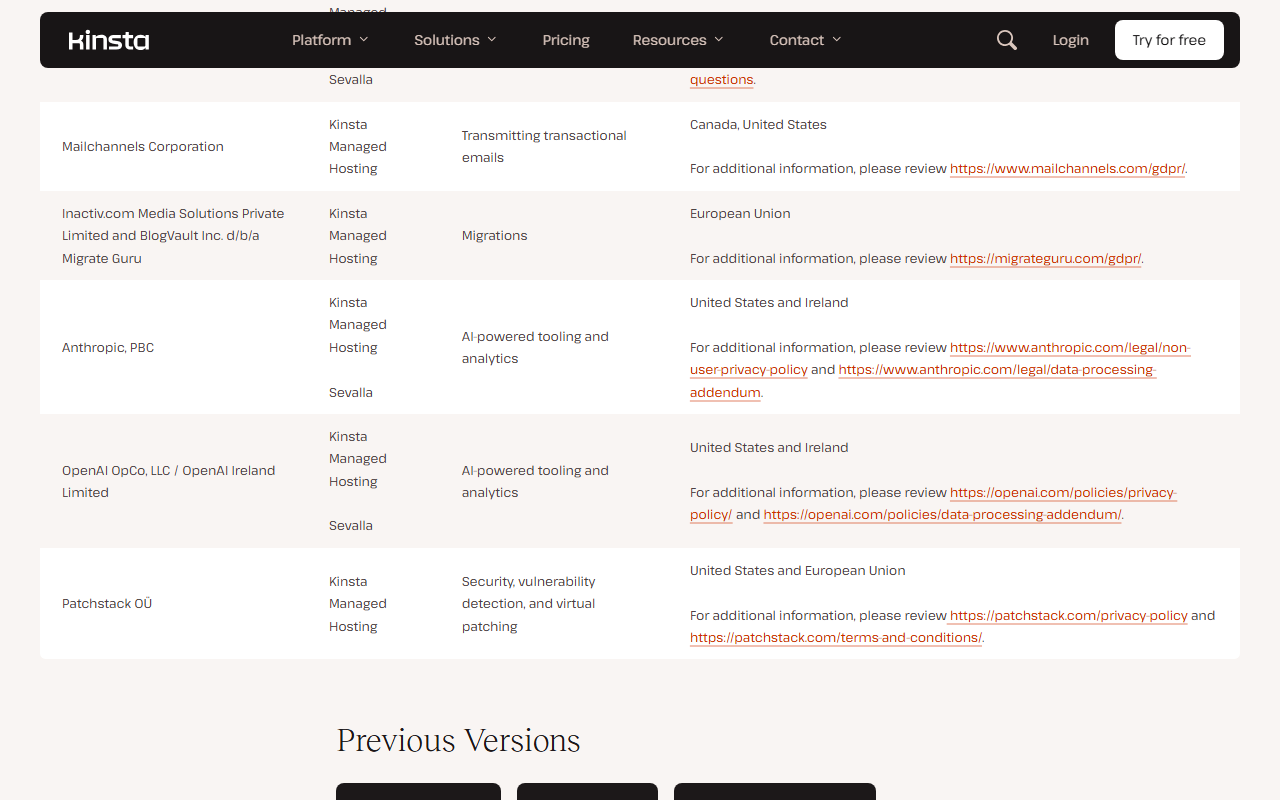Click the 'European Union' location text
Screen dimensions: 1280x800
[x=740, y=214]
